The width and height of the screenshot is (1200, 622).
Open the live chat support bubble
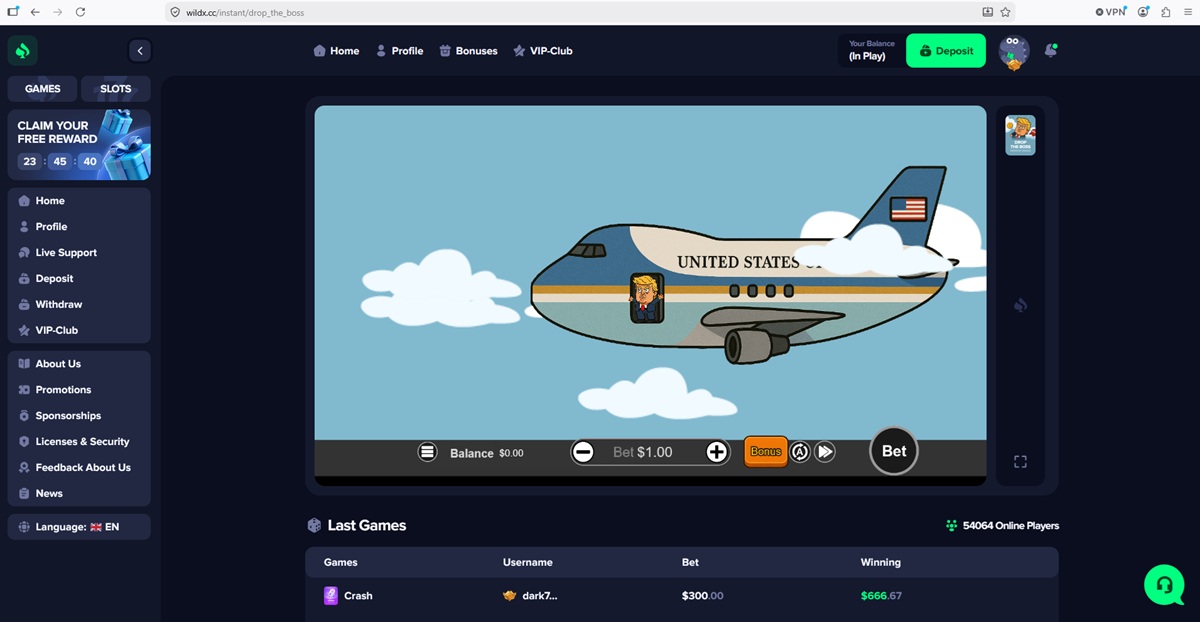click(1164, 584)
